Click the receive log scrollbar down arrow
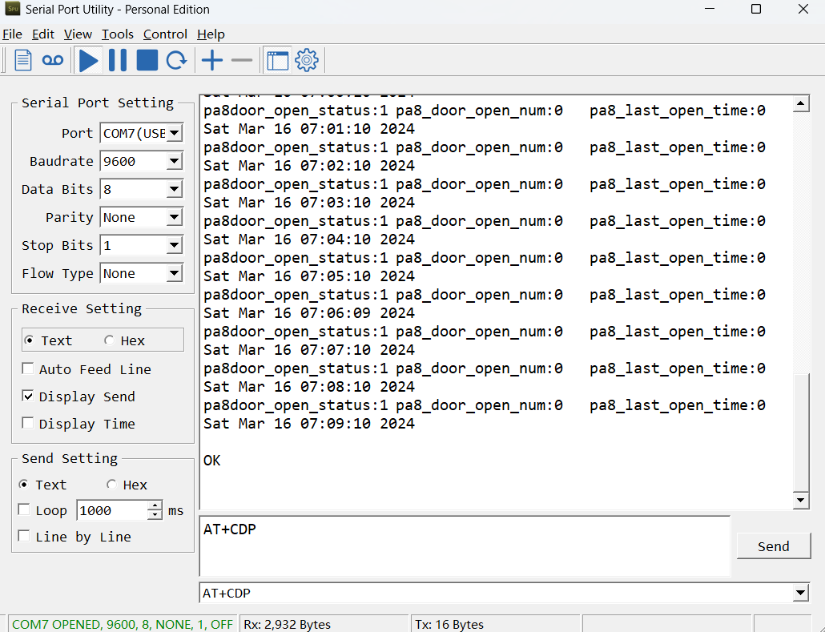Viewport: 825px width, 632px height. pos(801,500)
